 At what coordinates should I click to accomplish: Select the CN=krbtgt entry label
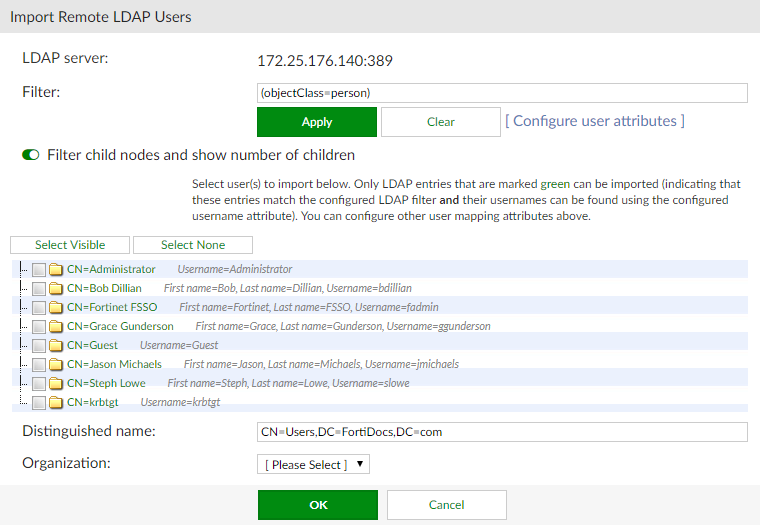(x=93, y=402)
